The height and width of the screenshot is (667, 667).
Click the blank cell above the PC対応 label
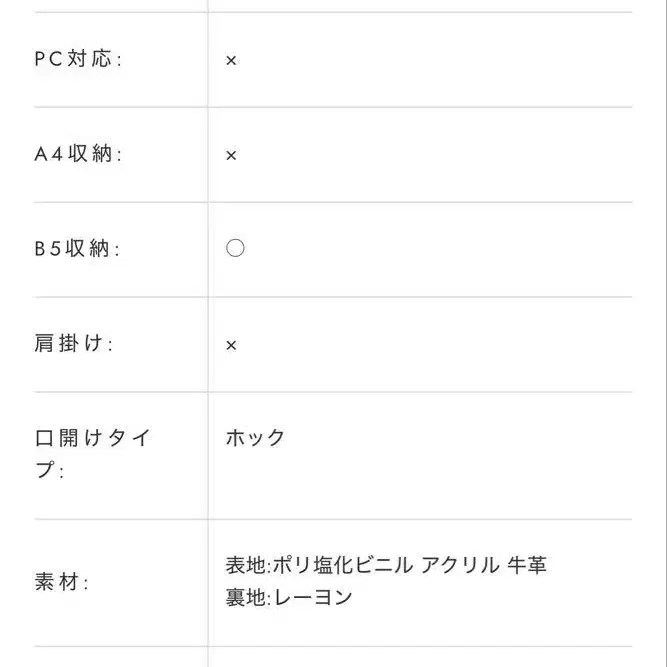pyautogui.click(x=120, y=6)
